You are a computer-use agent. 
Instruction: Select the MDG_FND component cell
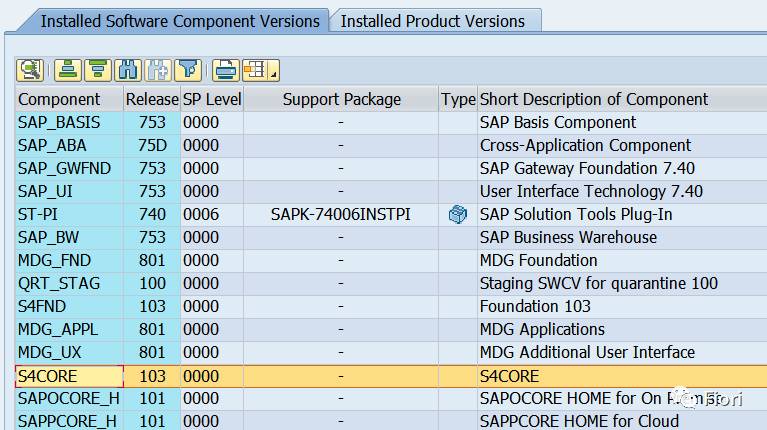click(x=69, y=260)
